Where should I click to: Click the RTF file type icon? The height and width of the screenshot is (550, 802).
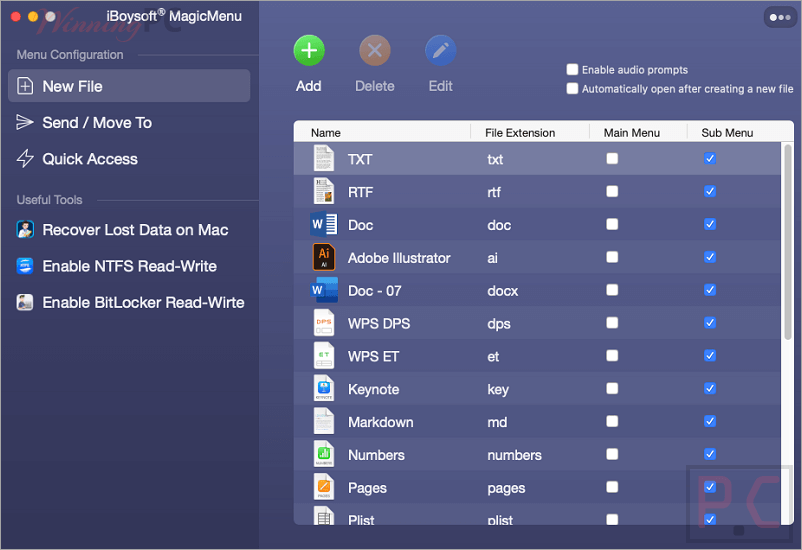point(324,191)
